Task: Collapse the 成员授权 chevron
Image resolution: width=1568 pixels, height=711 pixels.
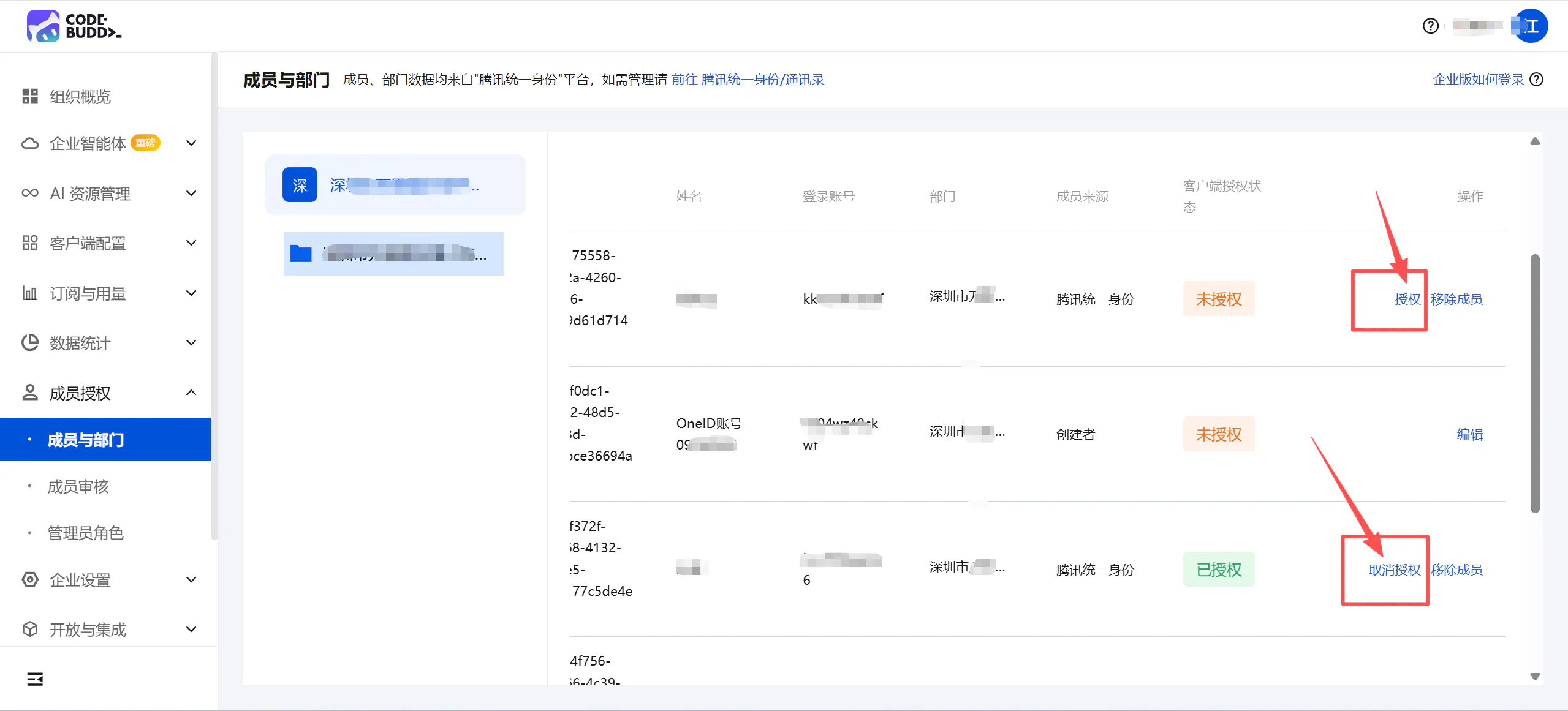Action: (191, 393)
